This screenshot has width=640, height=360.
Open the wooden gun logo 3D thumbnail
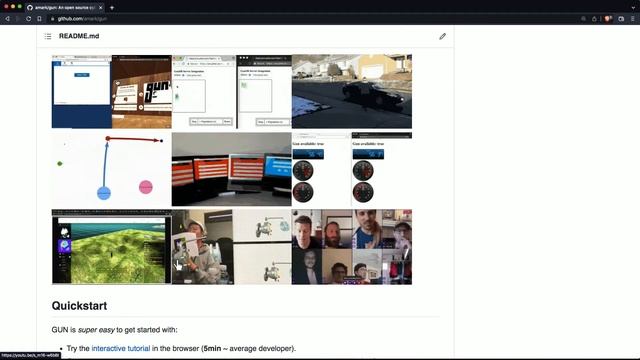coord(142,91)
